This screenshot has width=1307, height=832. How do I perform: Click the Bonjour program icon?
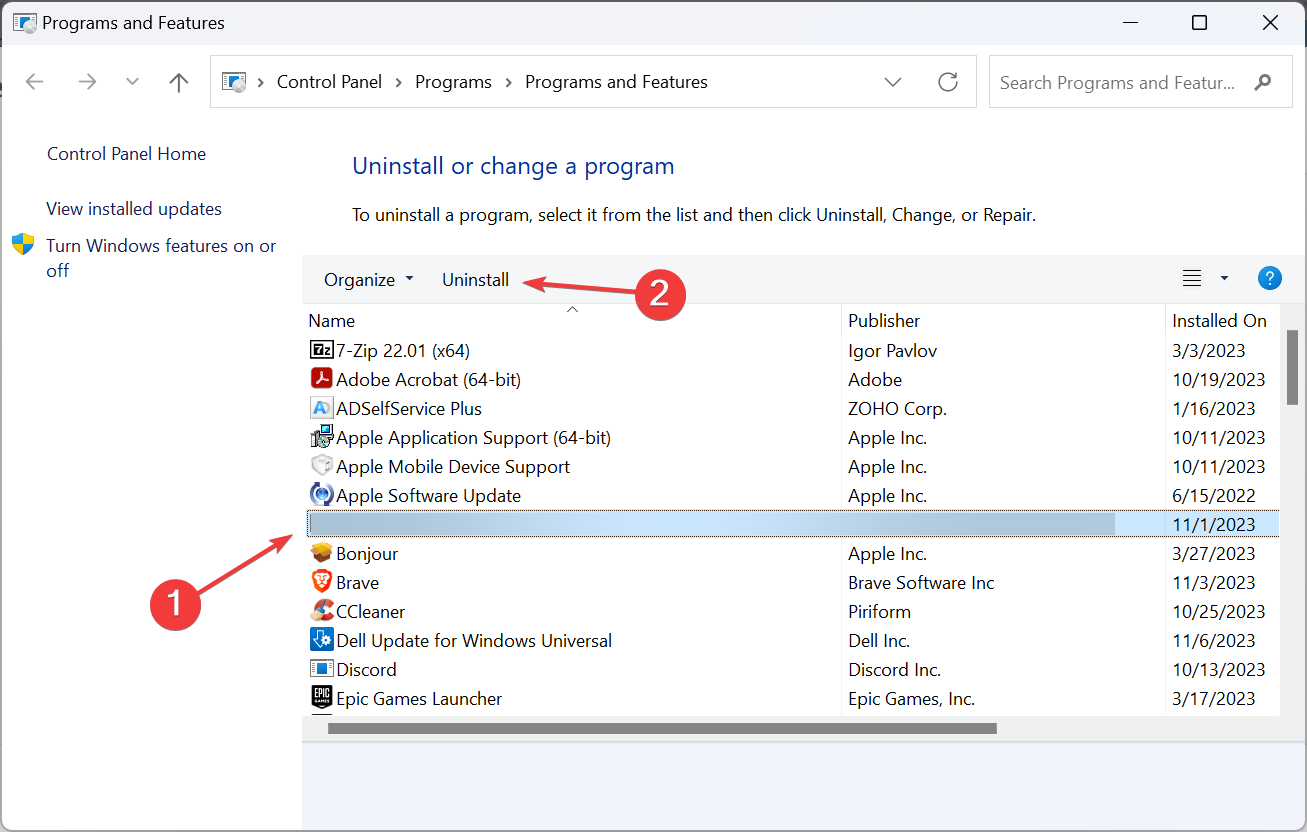coord(321,553)
